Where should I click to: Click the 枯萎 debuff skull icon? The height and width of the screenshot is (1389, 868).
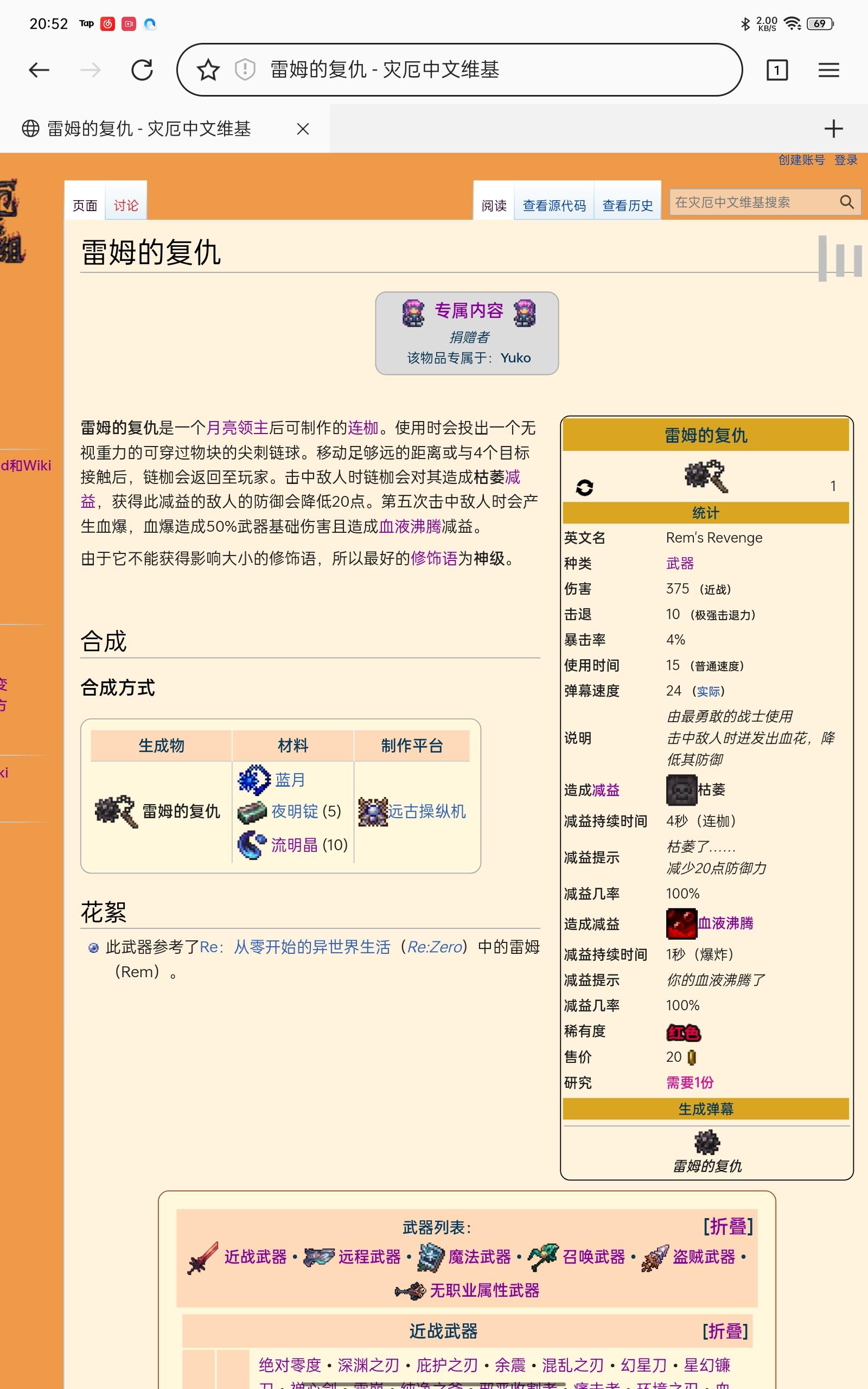[x=681, y=790]
